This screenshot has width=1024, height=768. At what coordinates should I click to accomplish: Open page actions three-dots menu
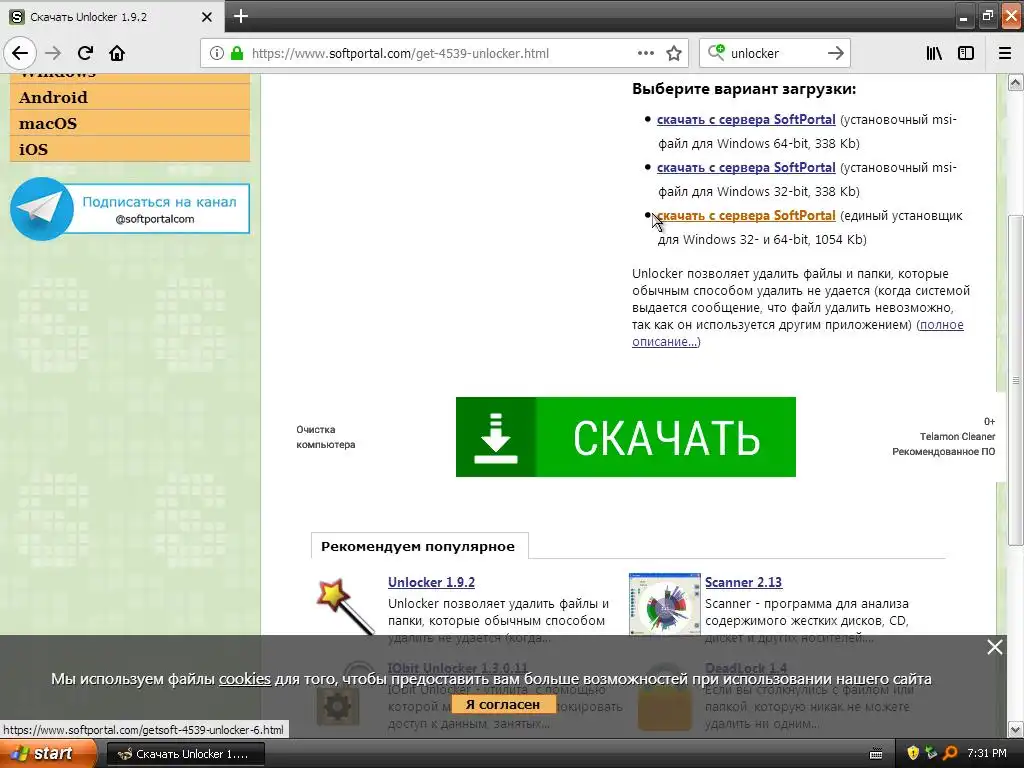coord(645,54)
